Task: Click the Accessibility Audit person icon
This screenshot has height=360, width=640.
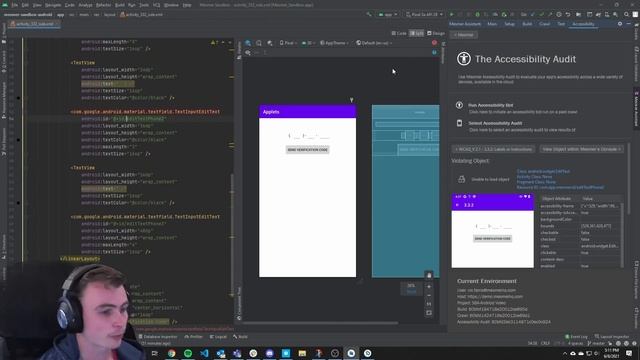Action: (x=464, y=59)
